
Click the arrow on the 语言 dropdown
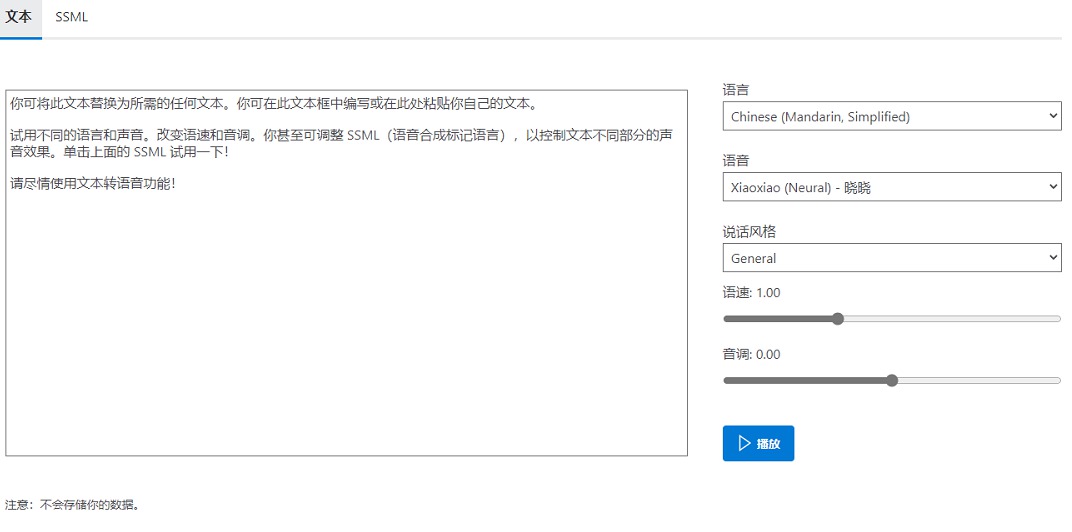click(x=1053, y=117)
